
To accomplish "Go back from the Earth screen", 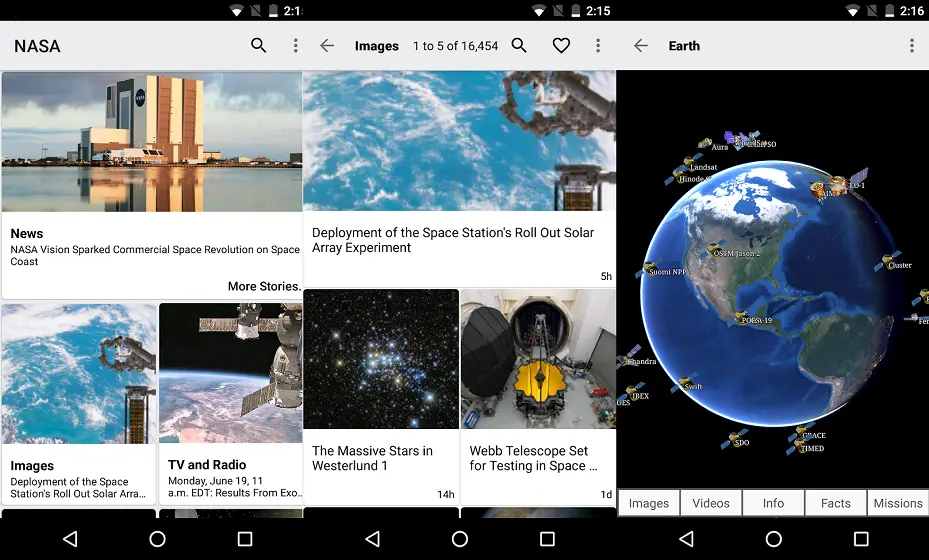I will point(641,46).
